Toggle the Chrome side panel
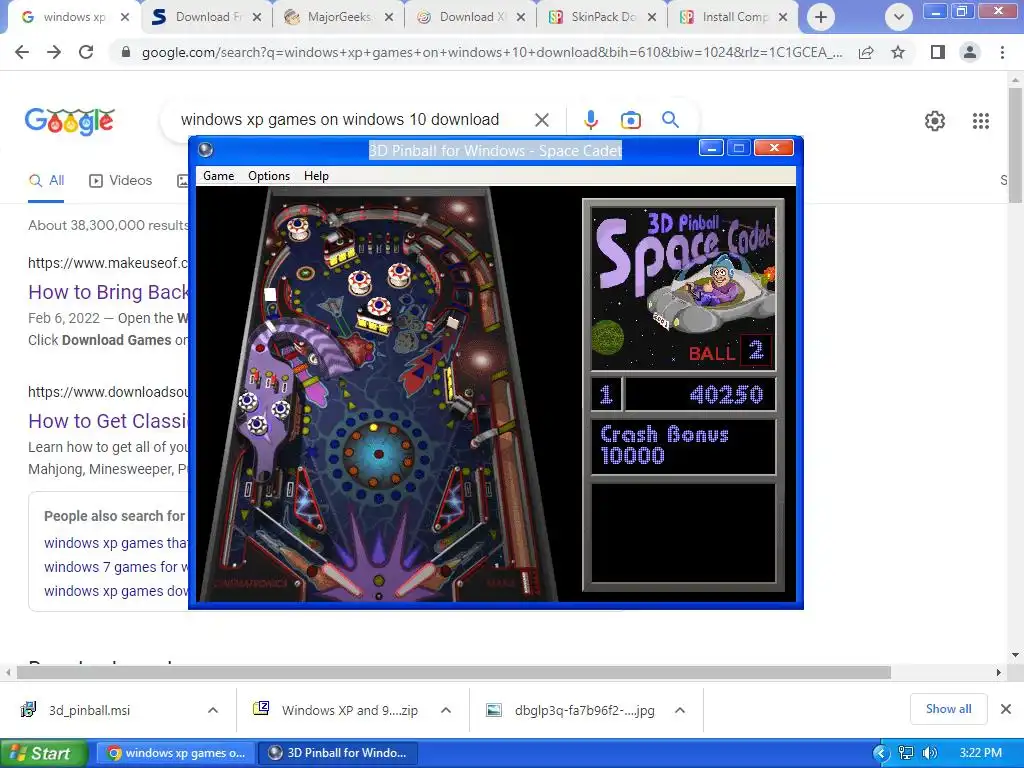Viewport: 1024px width, 768px height. [938, 52]
